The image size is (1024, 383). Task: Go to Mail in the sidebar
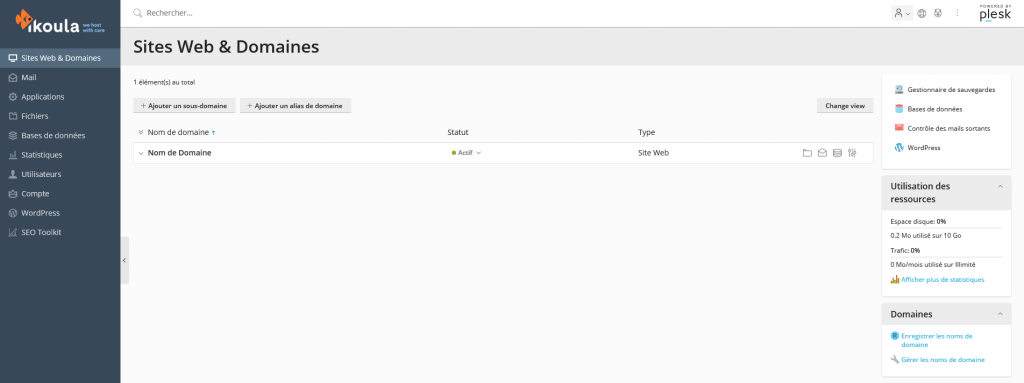coord(60,77)
